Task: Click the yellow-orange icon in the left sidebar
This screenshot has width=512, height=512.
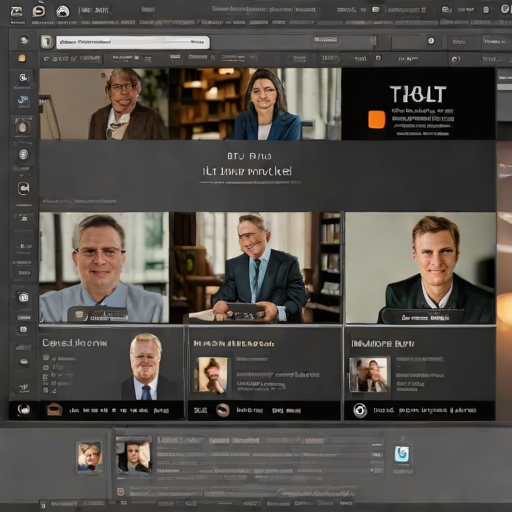Action: [x=22, y=58]
